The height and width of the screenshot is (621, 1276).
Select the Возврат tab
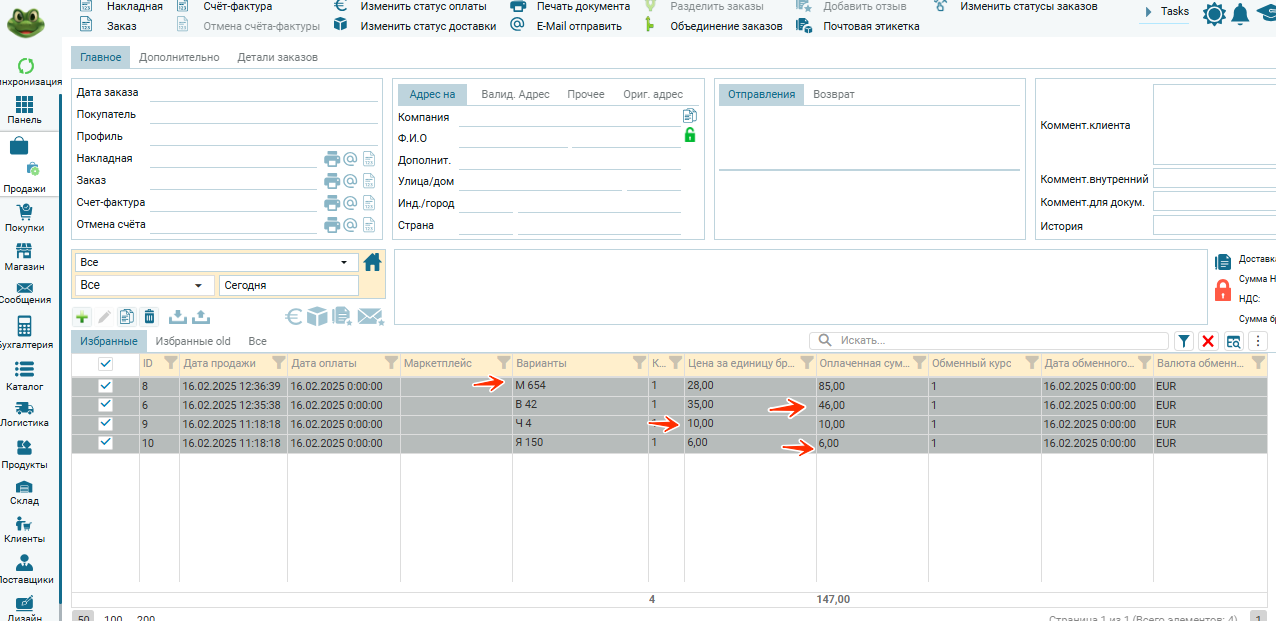pyautogui.click(x=833, y=94)
